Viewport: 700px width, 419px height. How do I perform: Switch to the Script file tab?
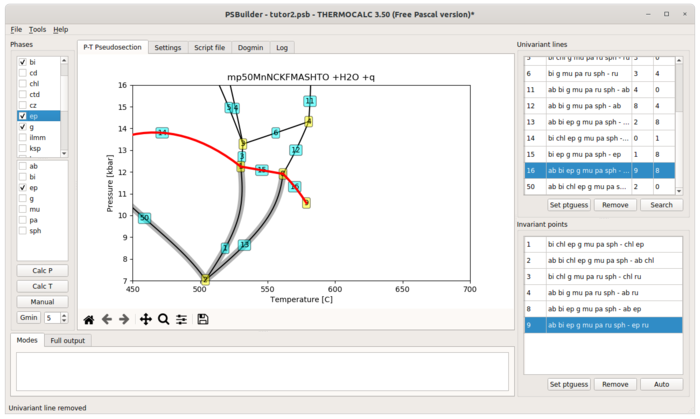[209, 48]
